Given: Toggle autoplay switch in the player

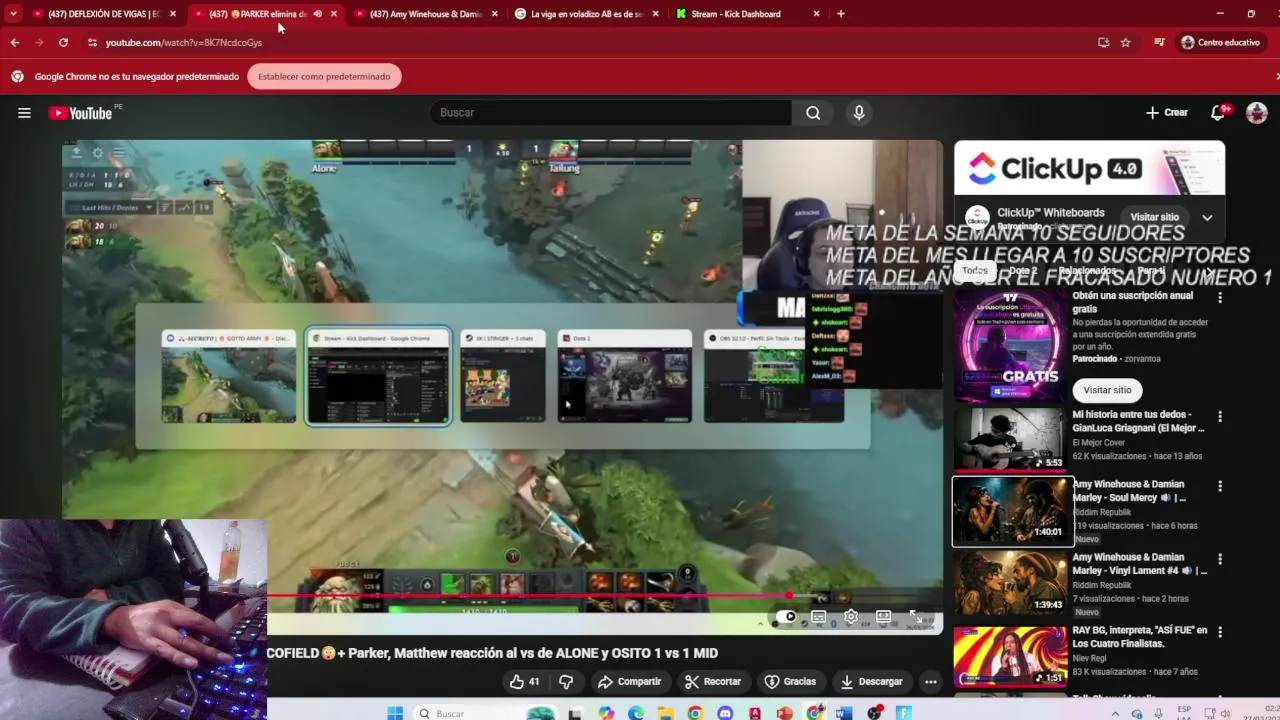Looking at the screenshot, I should click(x=786, y=617).
